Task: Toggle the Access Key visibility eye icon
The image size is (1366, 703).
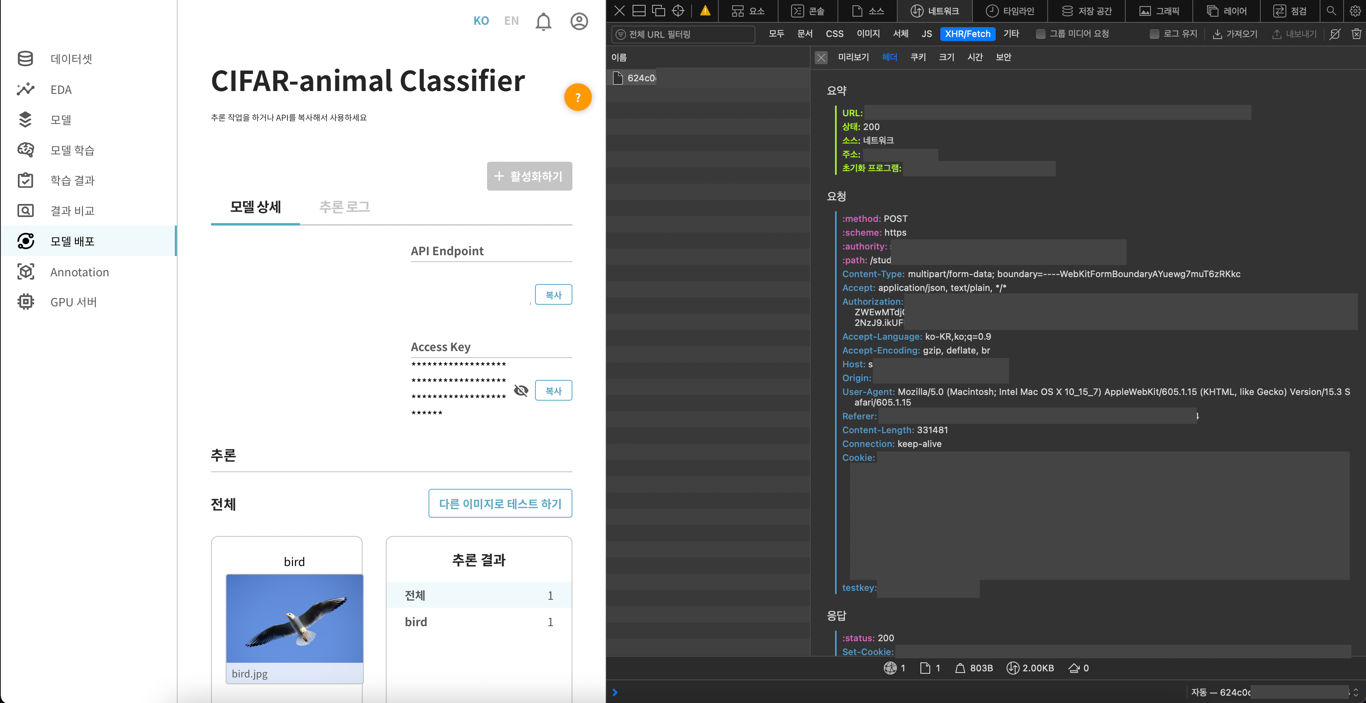Action: pos(521,390)
